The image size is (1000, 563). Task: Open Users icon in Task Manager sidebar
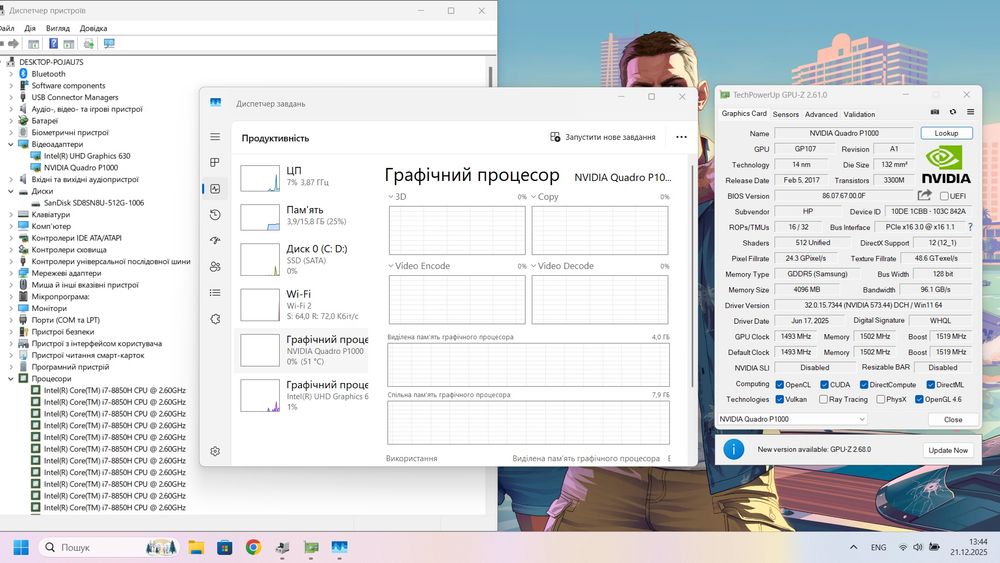(x=215, y=267)
